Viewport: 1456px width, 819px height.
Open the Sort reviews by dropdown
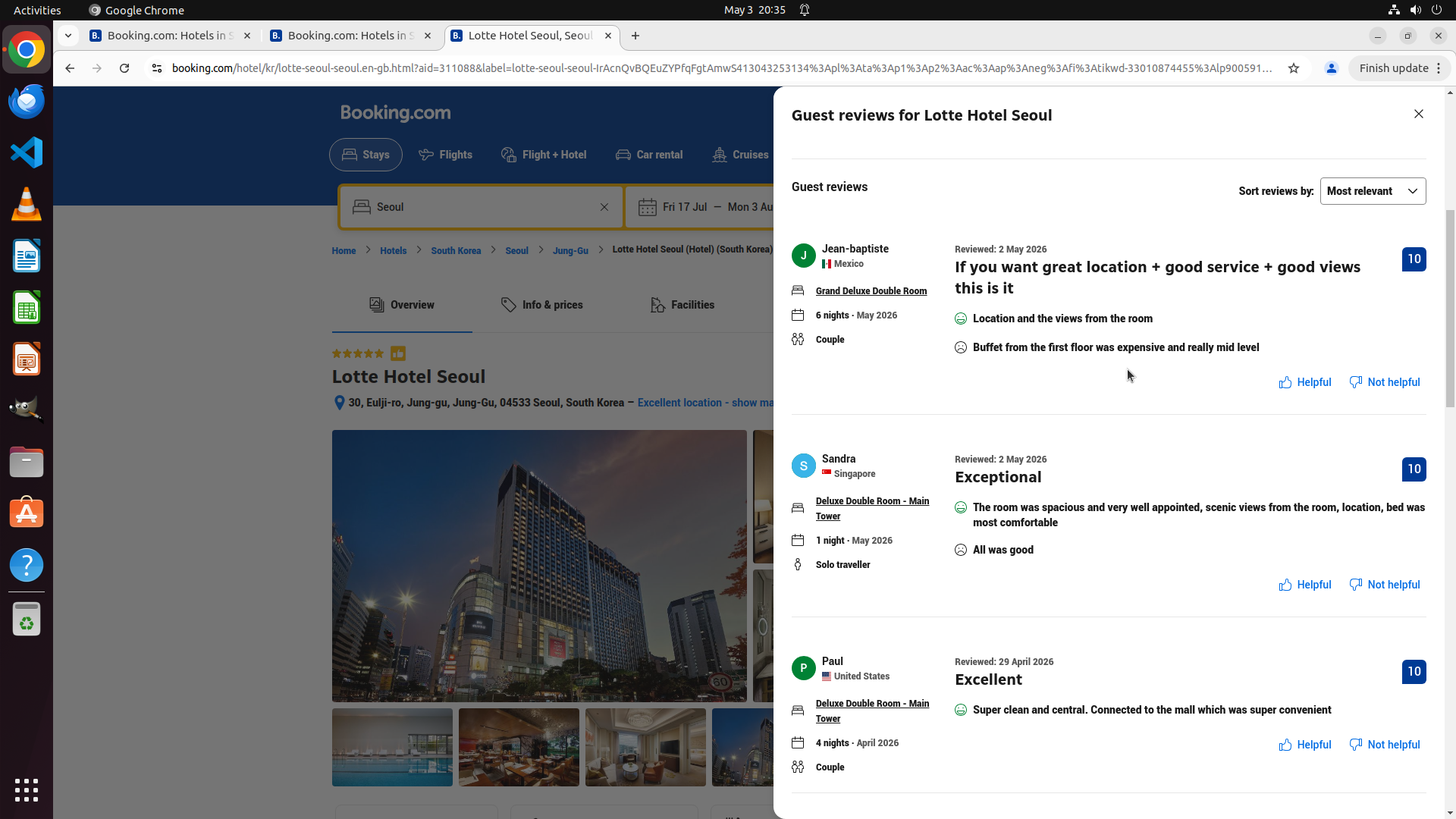pyautogui.click(x=1373, y=191)
